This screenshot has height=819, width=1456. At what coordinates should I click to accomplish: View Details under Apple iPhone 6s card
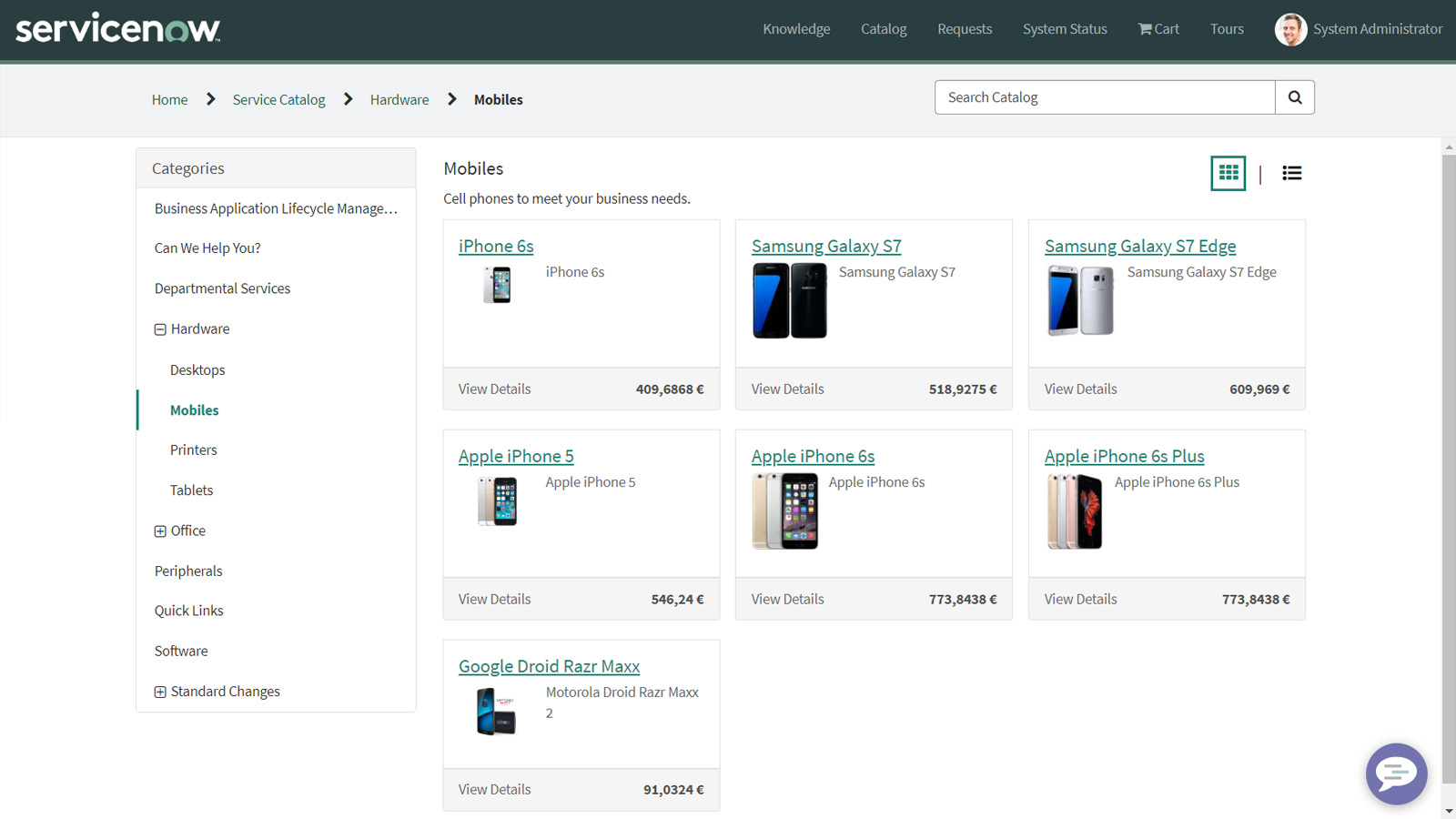(787, 600)
